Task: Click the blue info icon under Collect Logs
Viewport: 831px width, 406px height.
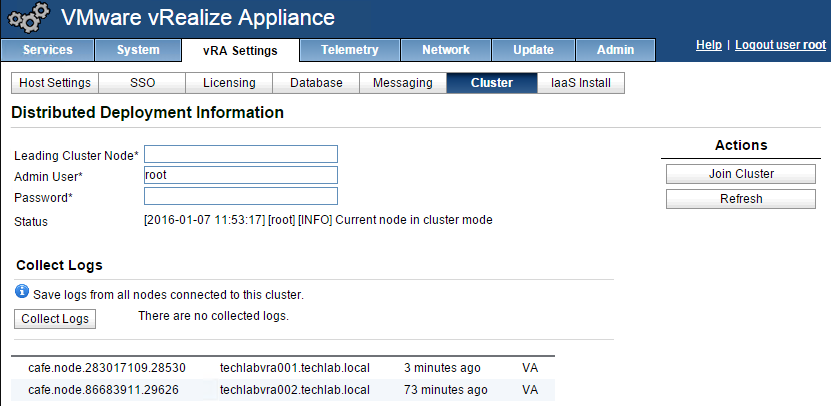Action: coord(22,291)
